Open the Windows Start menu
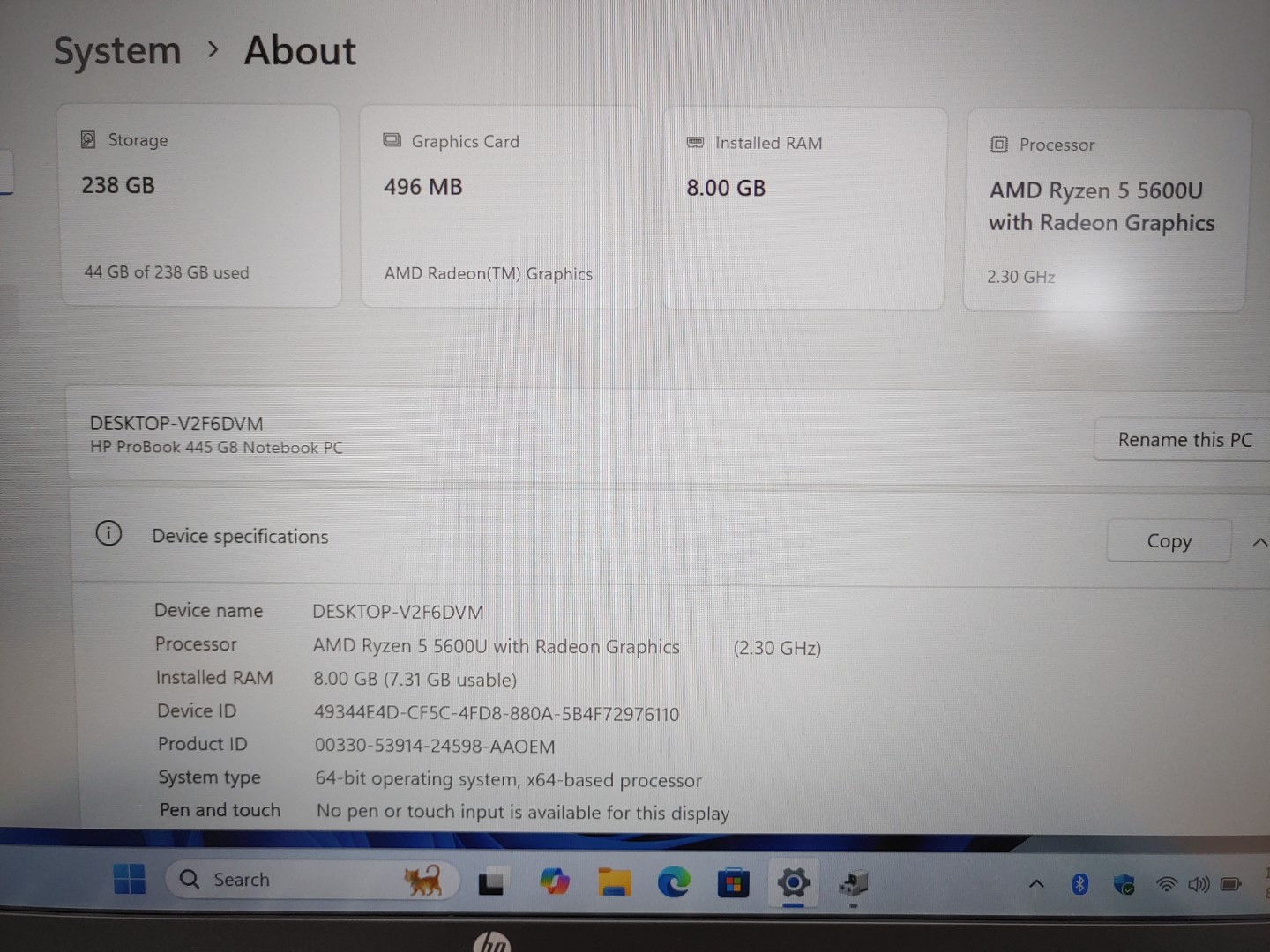The height and width of the screenshot is (952, 1270). coord(130,879)
